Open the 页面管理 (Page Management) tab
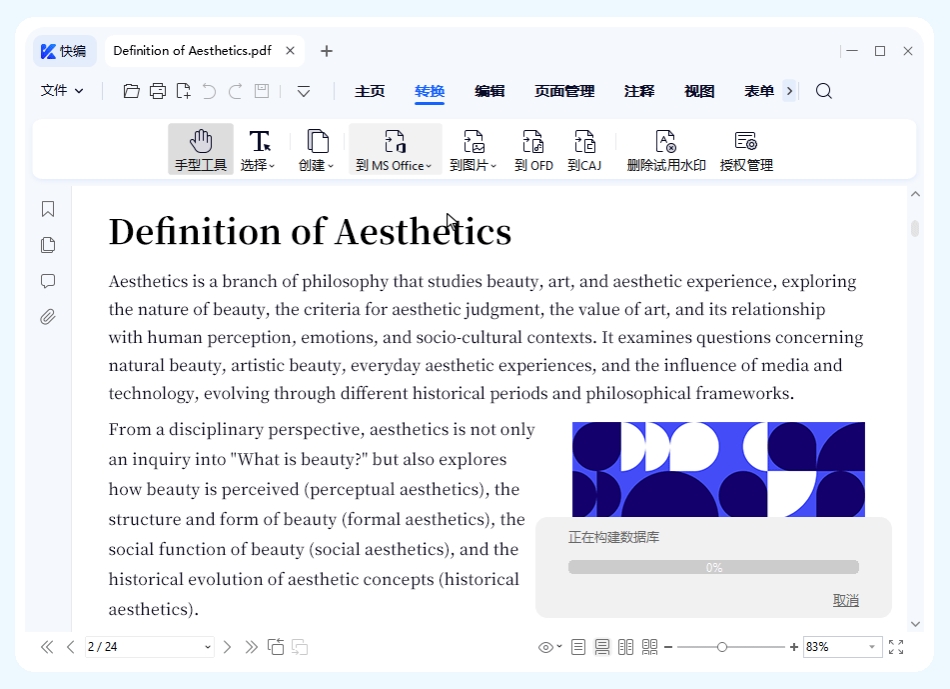This screenshot has height=689, width=950. click(564, 91)
